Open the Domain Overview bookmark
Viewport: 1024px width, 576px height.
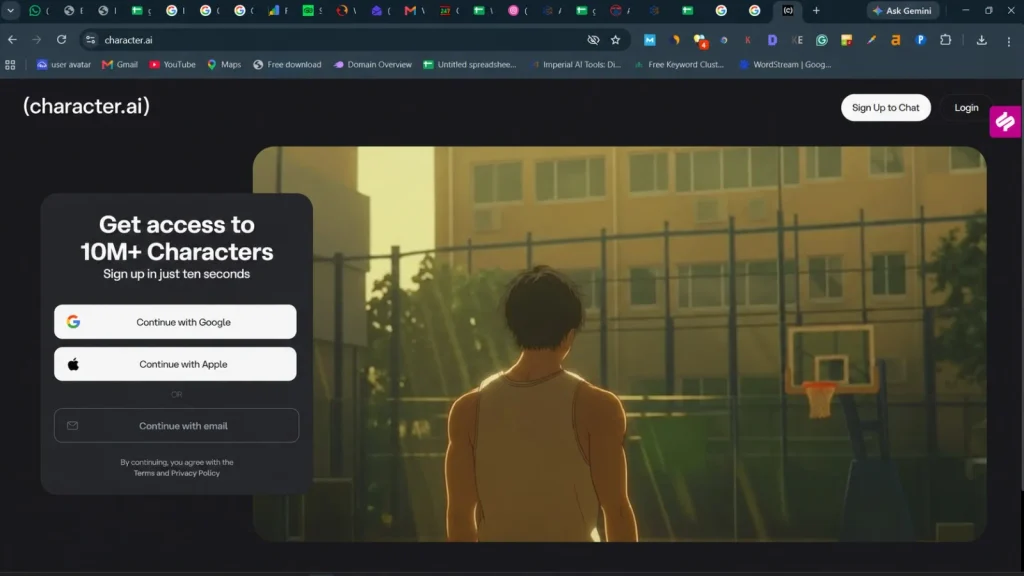pos(373,65)
